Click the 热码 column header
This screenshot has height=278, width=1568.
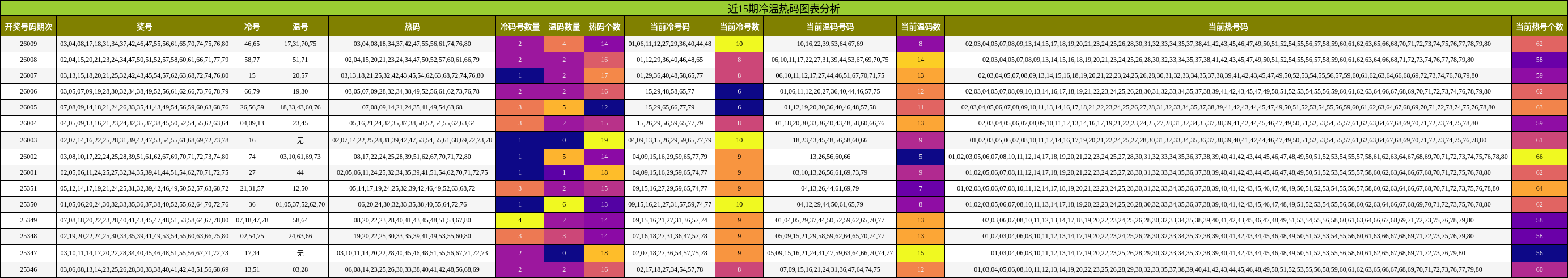(x=412, y=27)
